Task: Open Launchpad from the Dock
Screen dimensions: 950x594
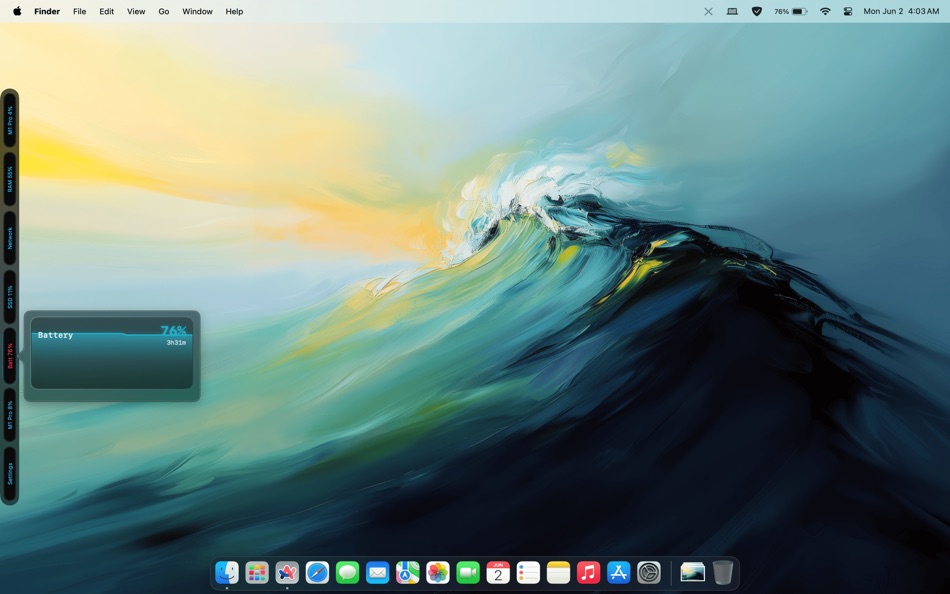Action: tap(257, 572)
